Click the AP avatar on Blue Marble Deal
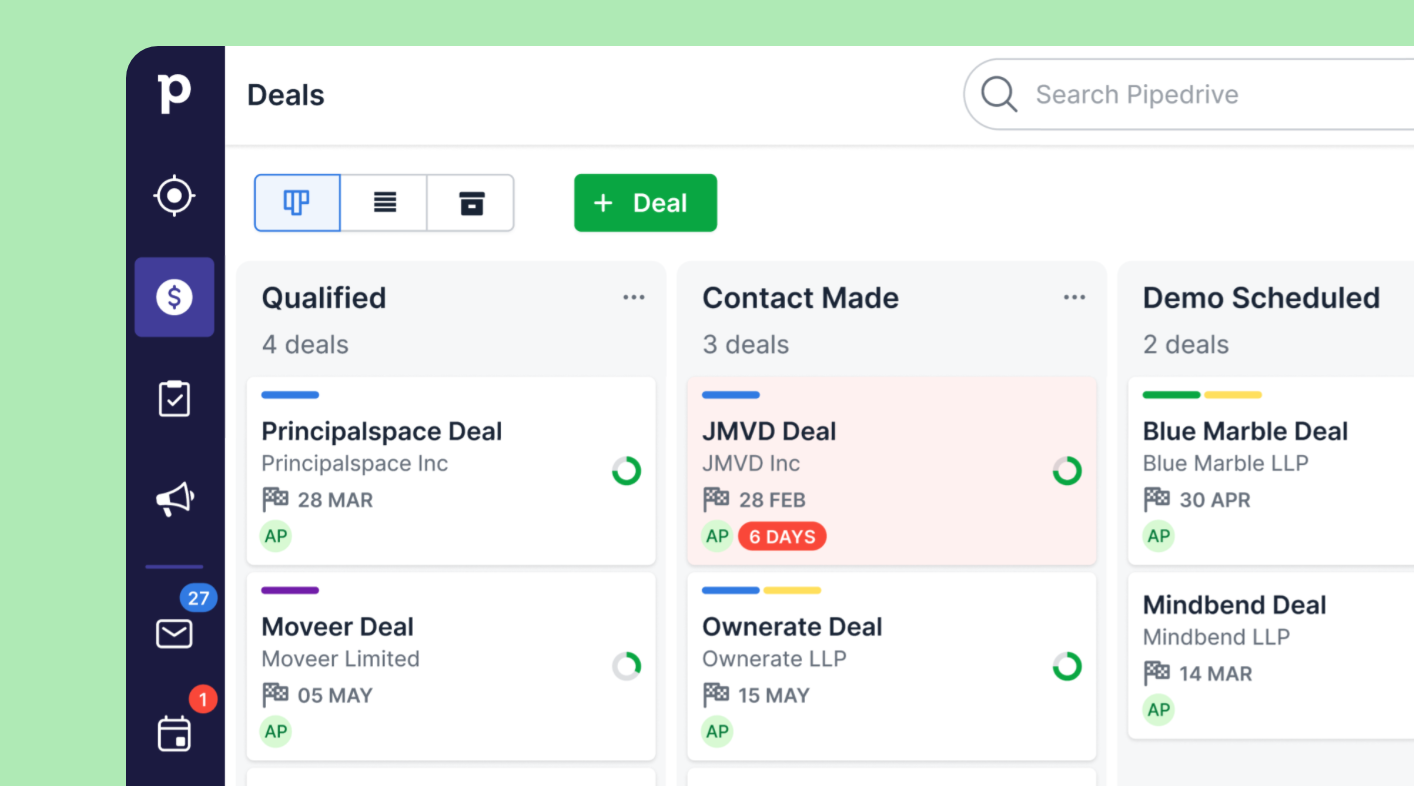The height and width of the screenshot is (790, 1416). (1159, 536)
